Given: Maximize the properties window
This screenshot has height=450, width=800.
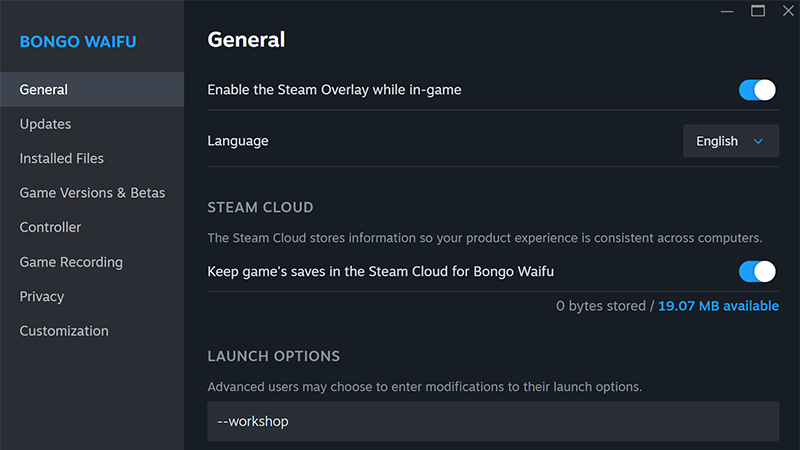Looking at the screenshot, I should pyautogui.click(x=758, y=10).
